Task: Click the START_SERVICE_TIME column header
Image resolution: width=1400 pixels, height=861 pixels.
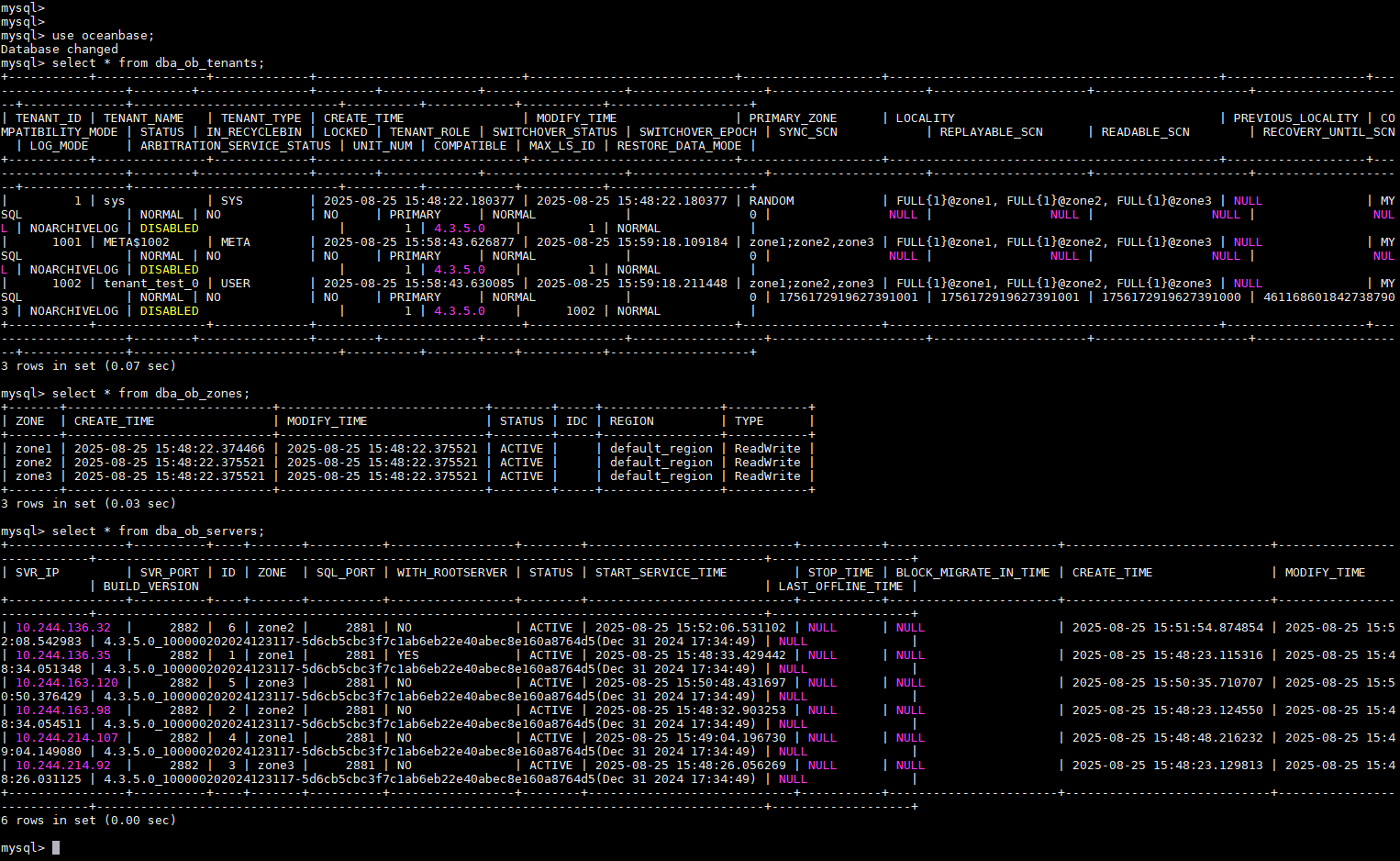Action: (661, 573)
